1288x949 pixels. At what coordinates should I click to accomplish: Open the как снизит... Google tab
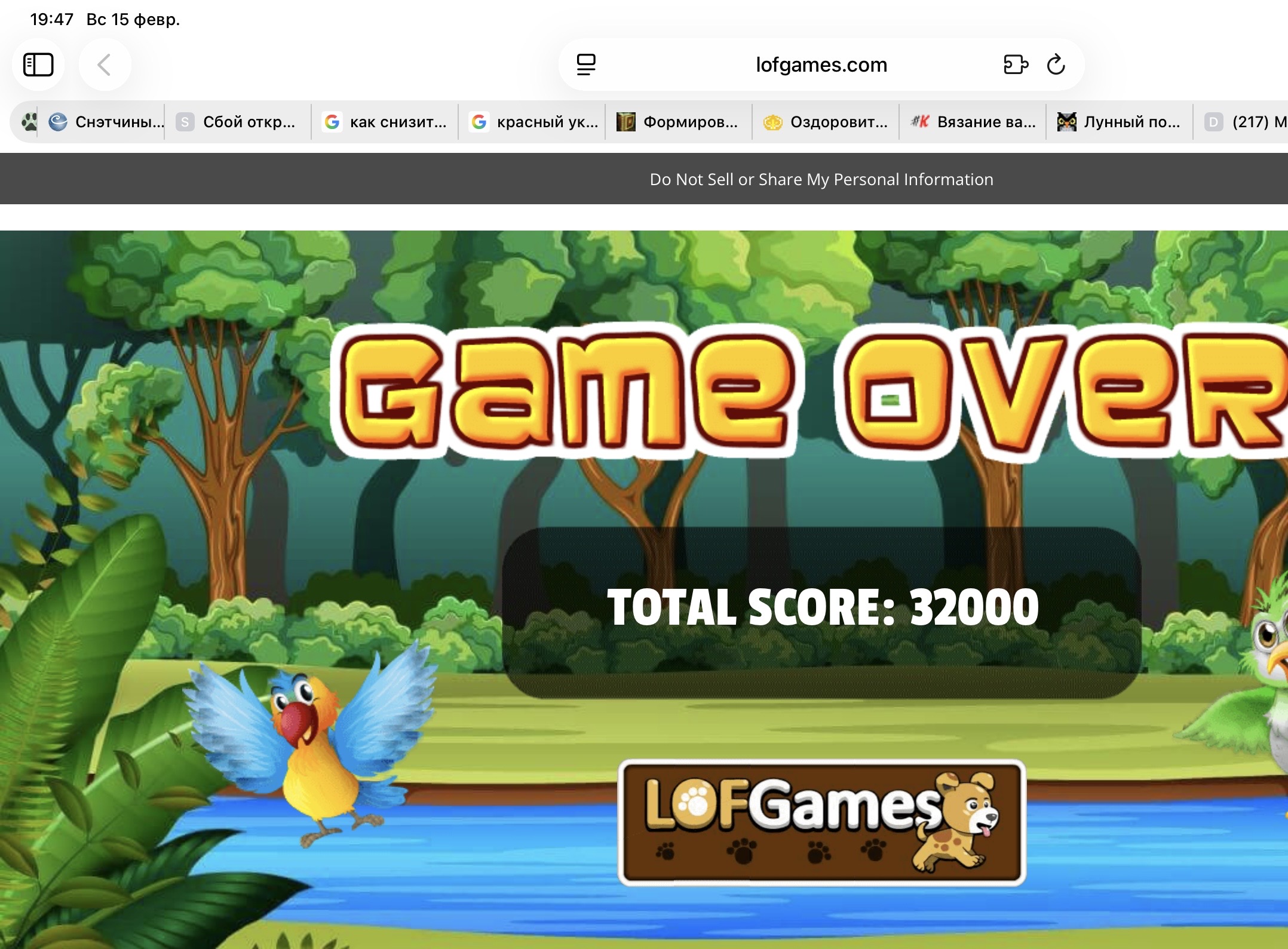pos(385,122)
